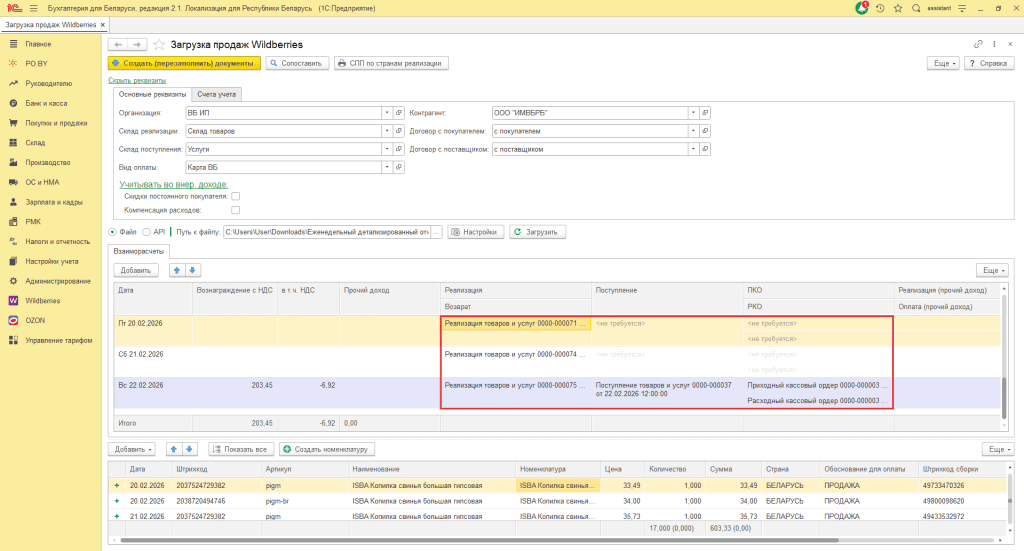Screen dimensions: 1024x551
Task: Expand the Склад реализации dropdown
Action: [386, 131]
